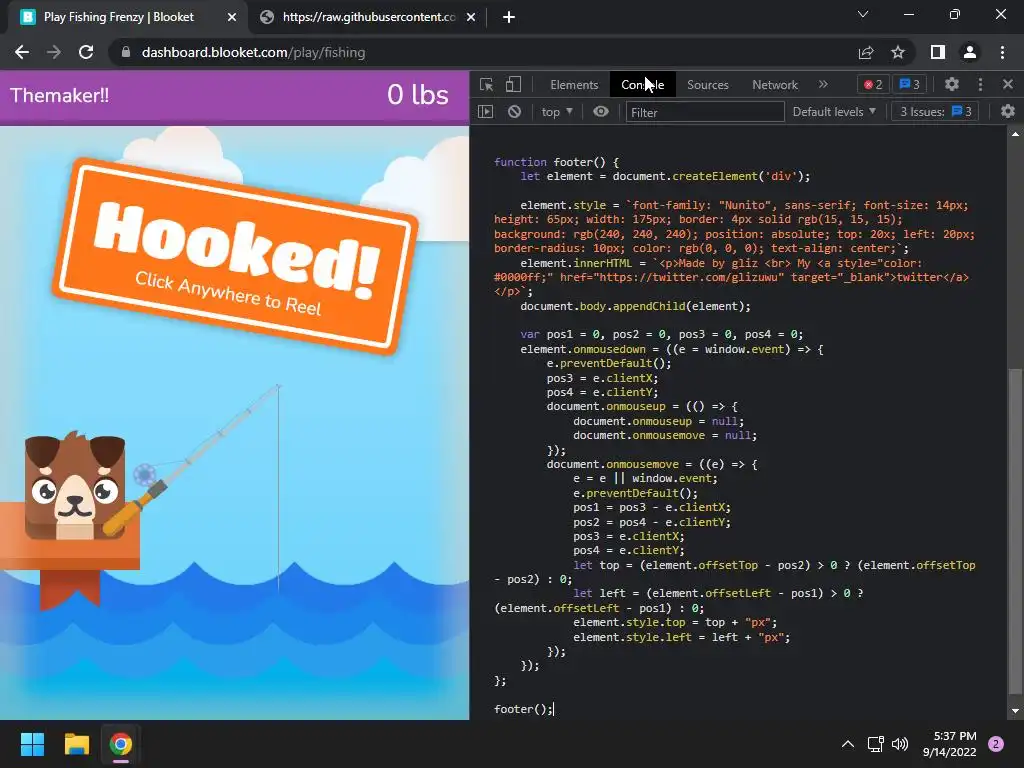Open the Windows Start menu
This screenshot has width=1024, height=768.
coord(32,744)
